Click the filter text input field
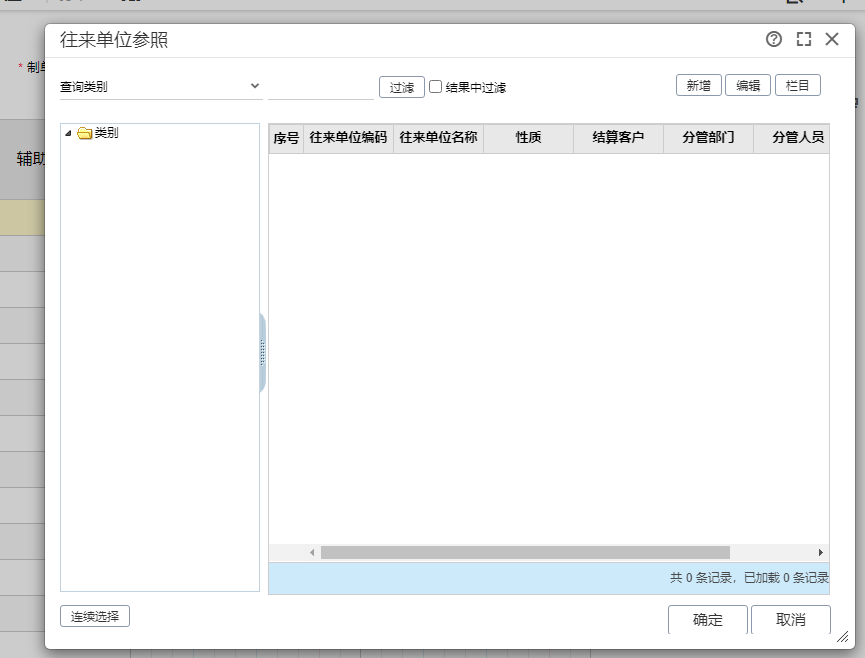 [321, 88]
